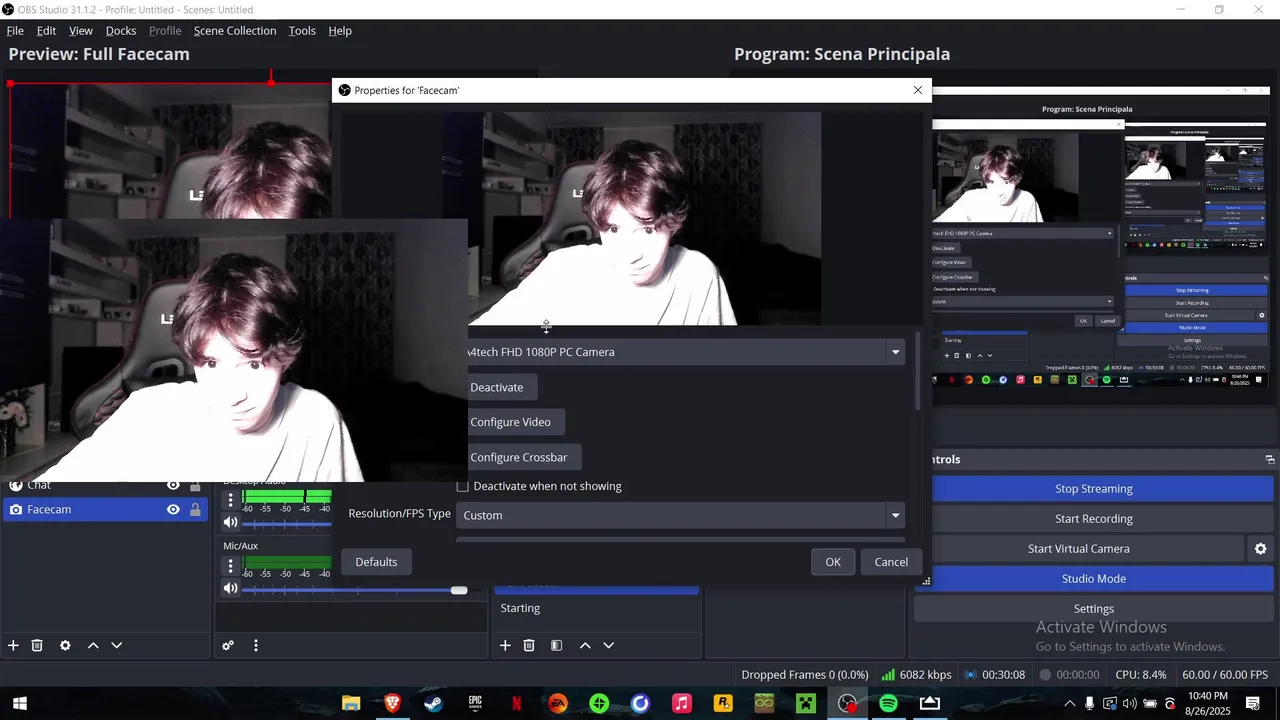Open Desktop Audio three-dot options

(x=230, y=500)
